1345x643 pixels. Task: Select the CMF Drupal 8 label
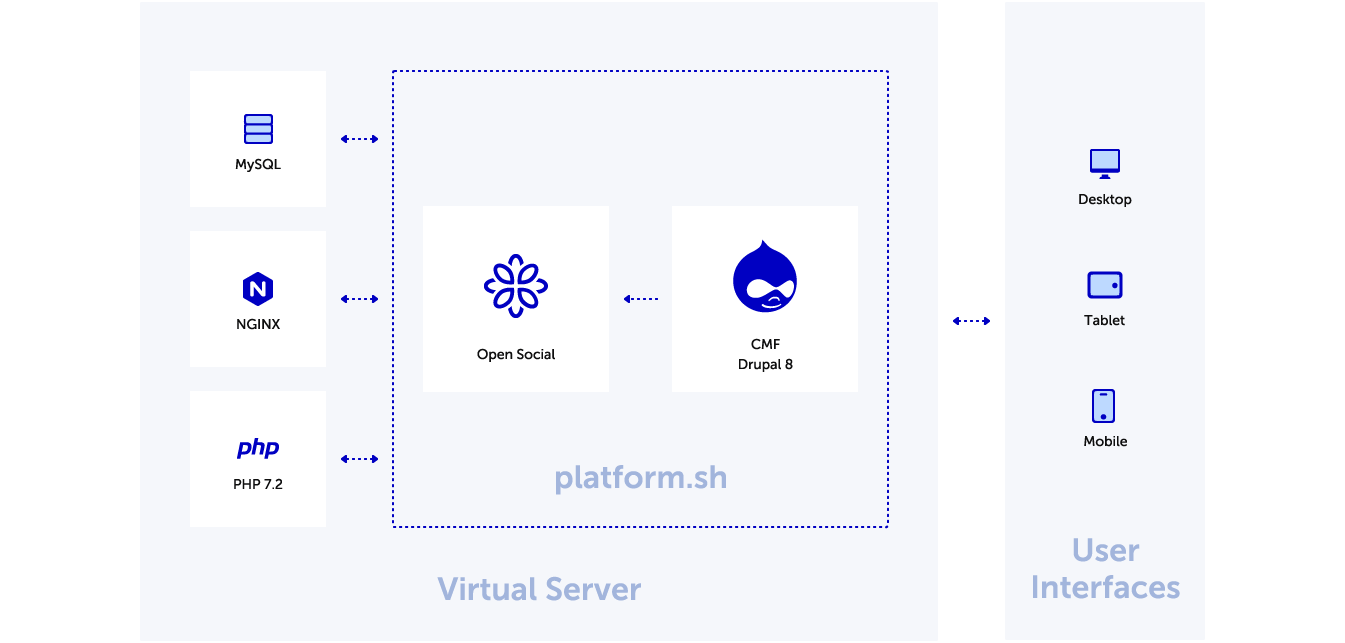(x=765, y=354)
